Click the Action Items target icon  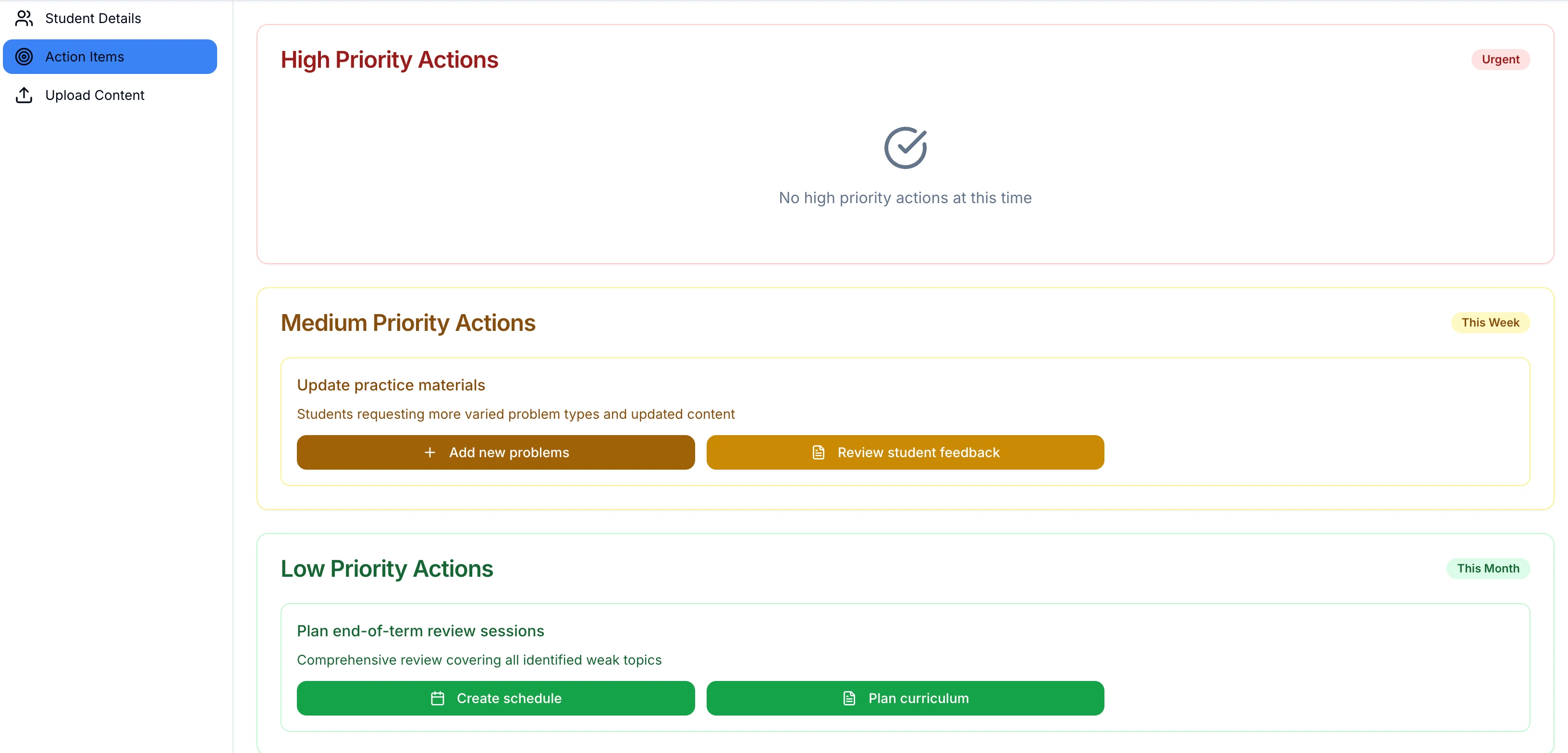click(24, 57)
